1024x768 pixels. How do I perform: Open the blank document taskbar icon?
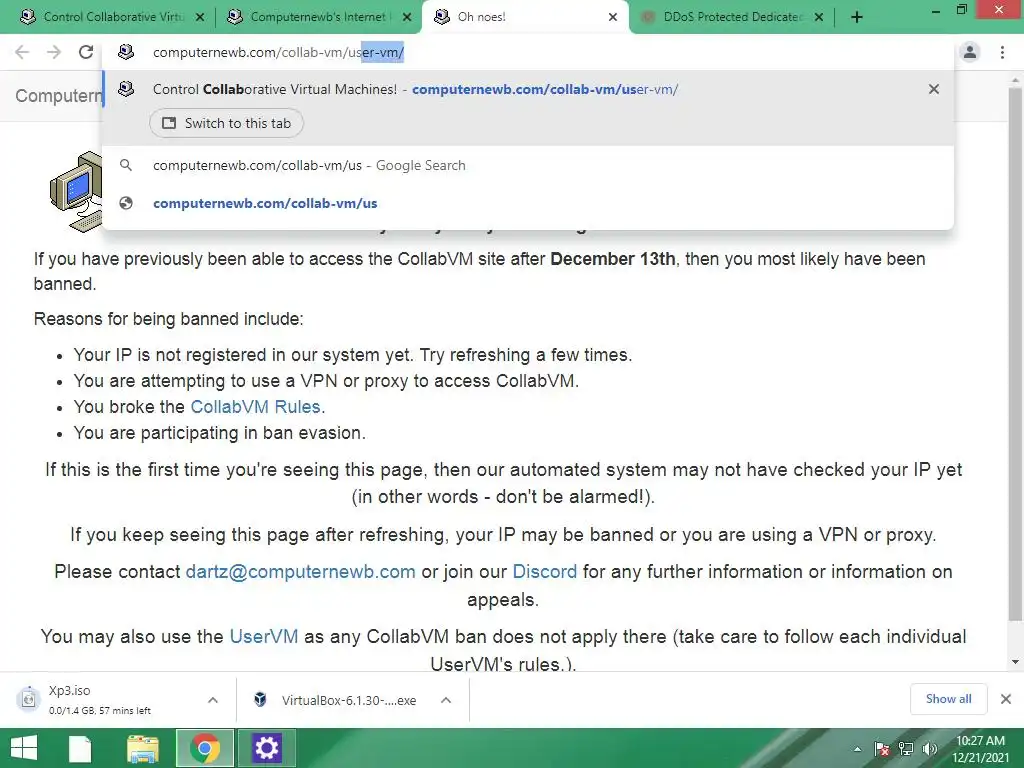tap(80, 748)
